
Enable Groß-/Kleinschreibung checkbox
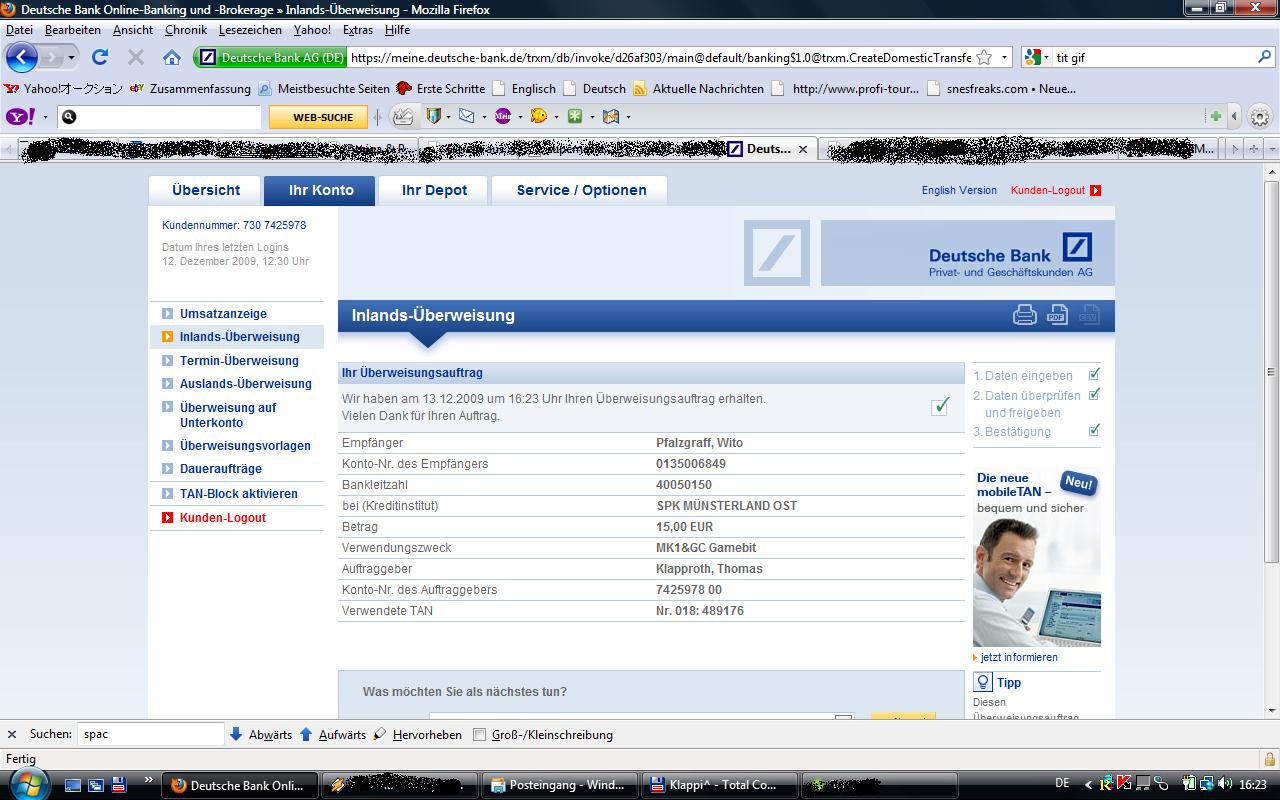(480, 734)
